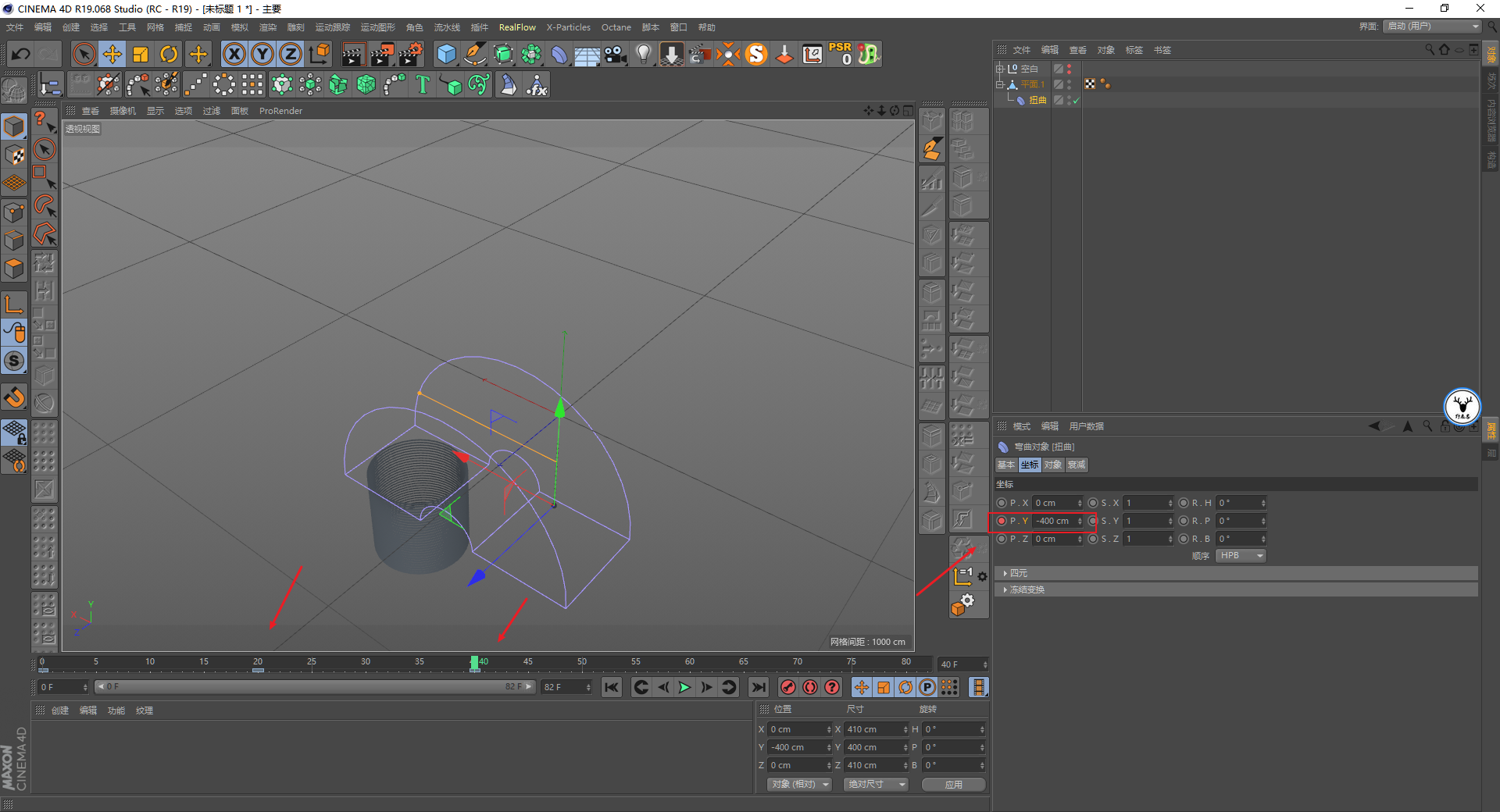Go to start of animation
Viewport: 1500px width, 812px height.
coord(611,687)
